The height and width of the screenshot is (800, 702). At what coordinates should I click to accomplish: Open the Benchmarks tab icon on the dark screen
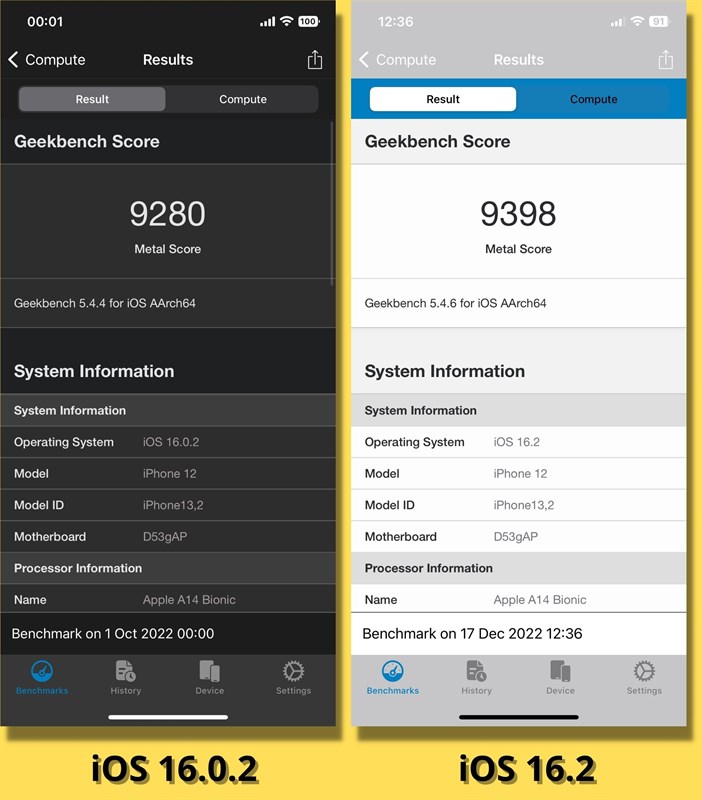[x=42, y=671]
